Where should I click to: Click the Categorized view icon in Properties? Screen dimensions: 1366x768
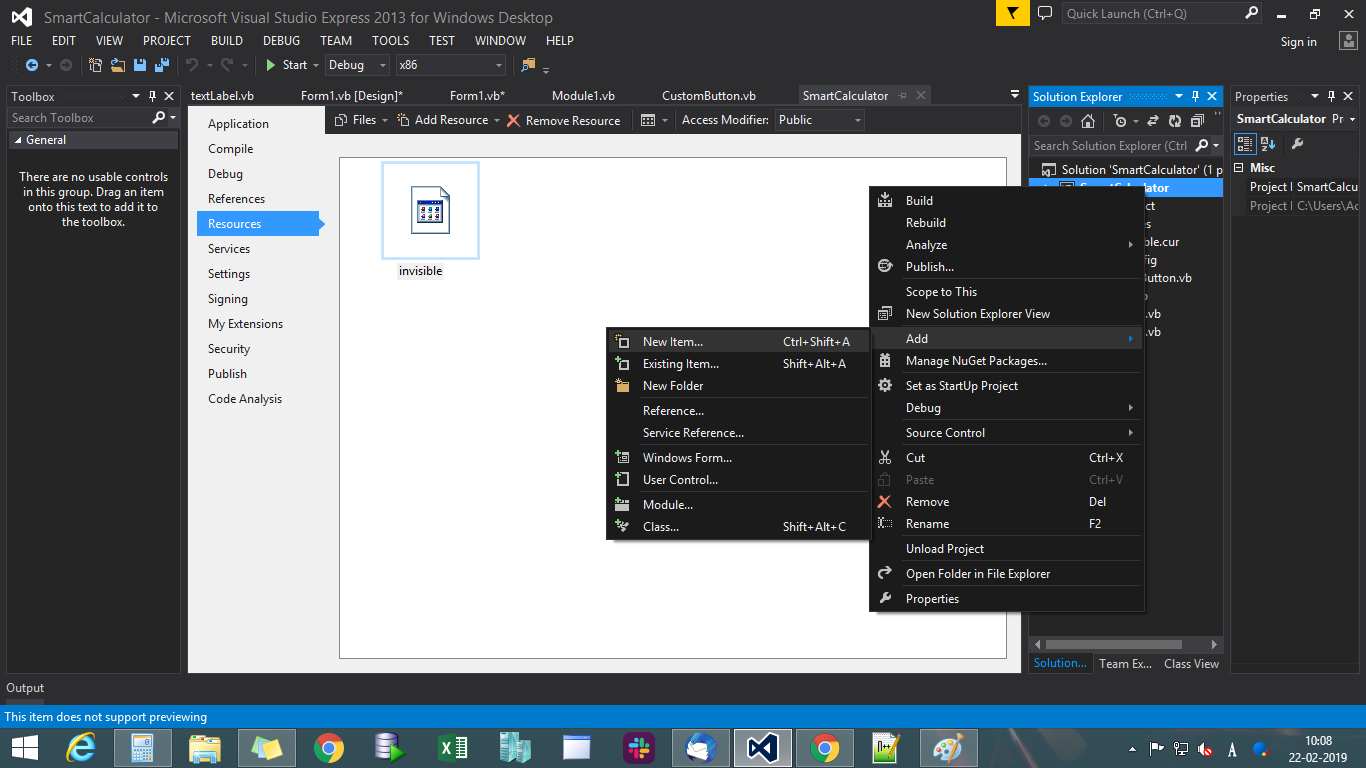pos(1246,144)
